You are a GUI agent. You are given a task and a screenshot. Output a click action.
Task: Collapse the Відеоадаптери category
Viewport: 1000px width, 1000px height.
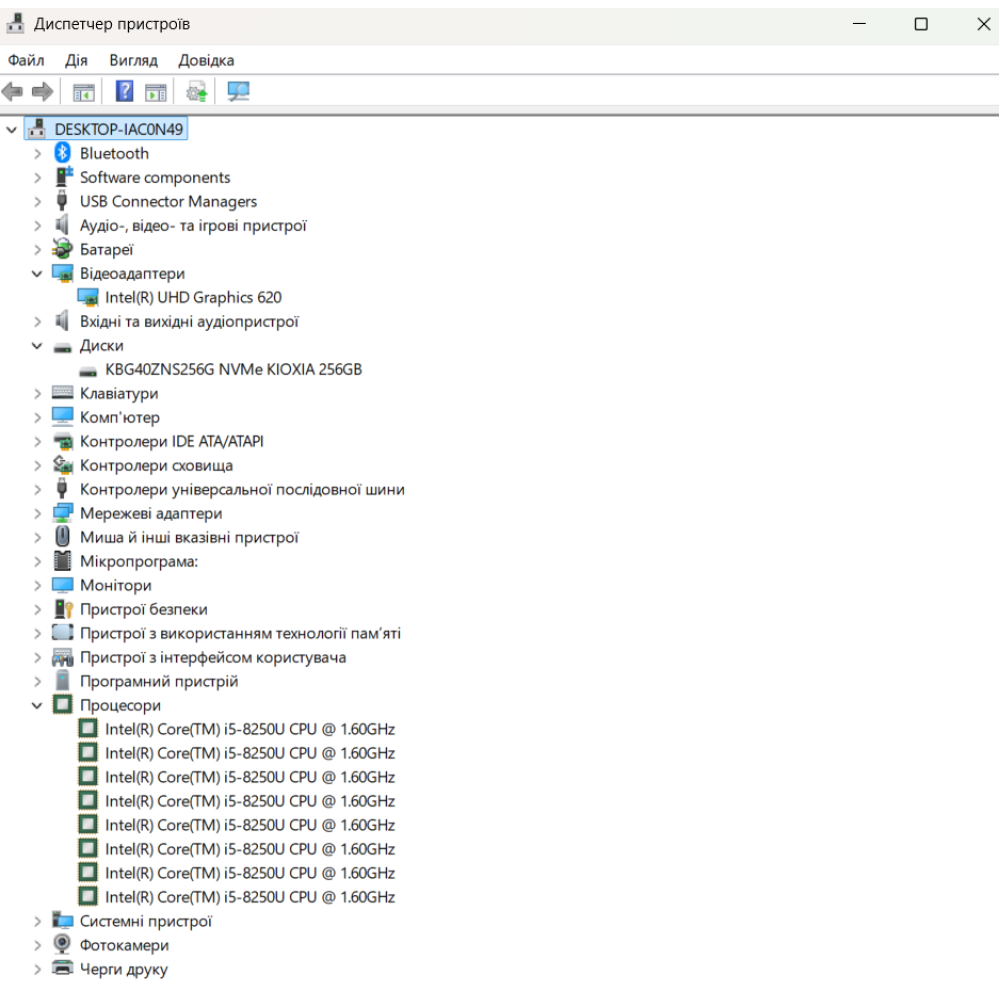(37, 273)
